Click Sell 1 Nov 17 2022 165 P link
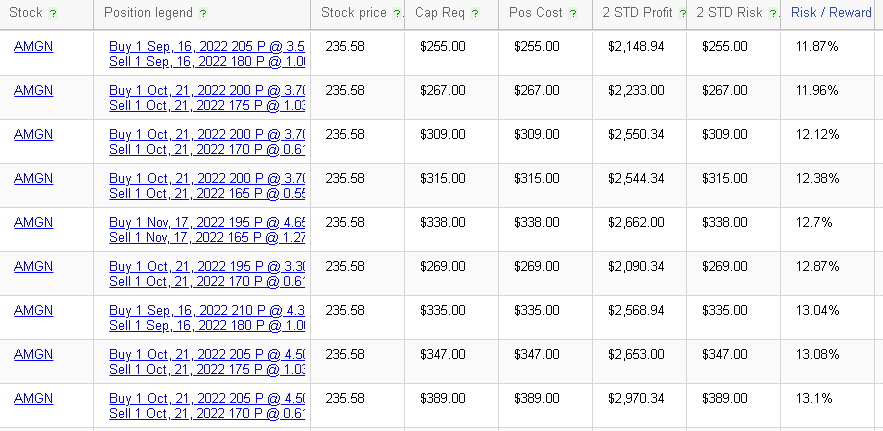 tap(207, 237)
